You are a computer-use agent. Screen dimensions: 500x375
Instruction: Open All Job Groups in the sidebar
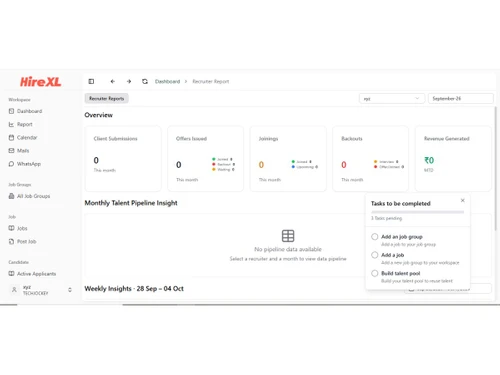33,196
